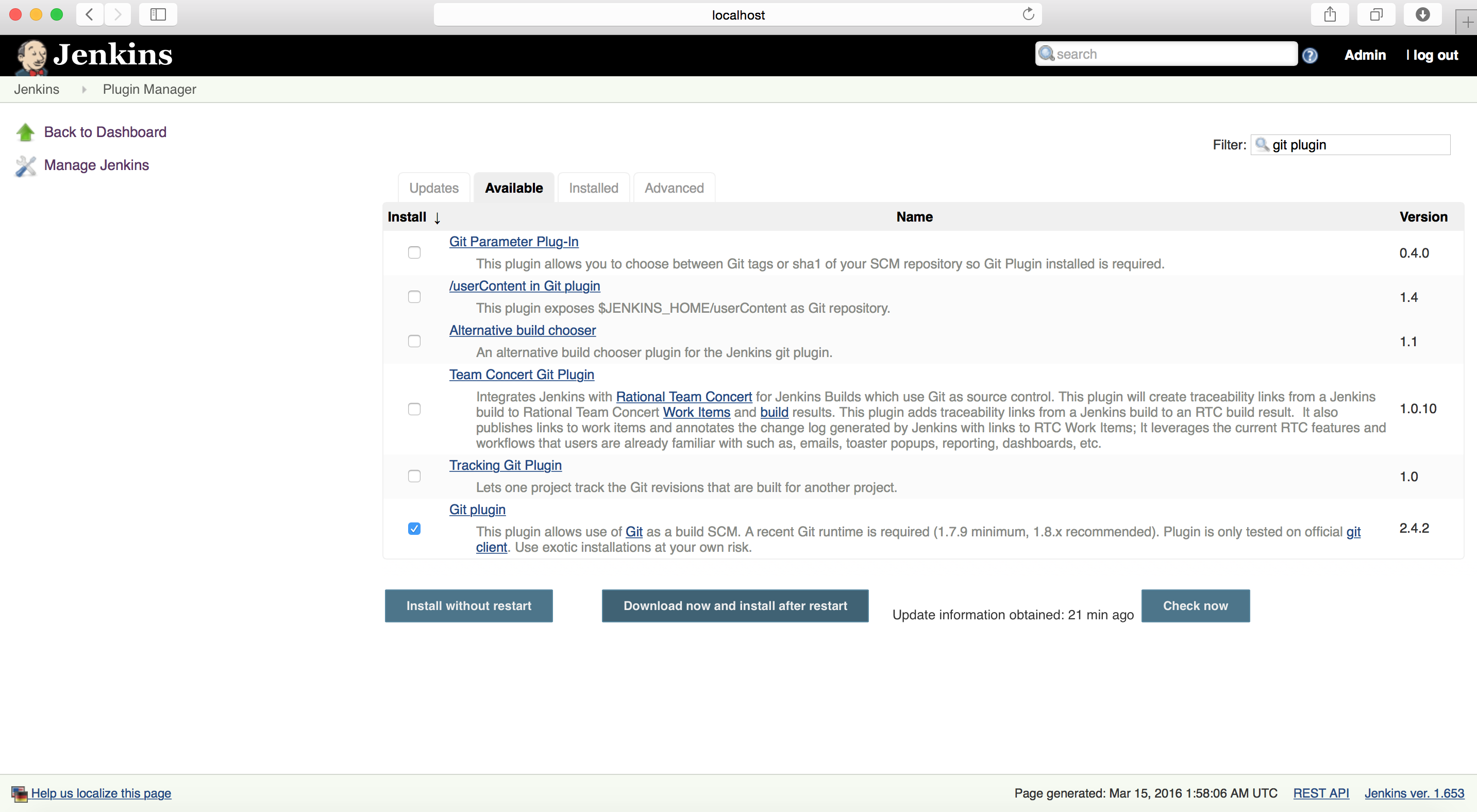1477x812 pixels.
Task: Follow the Work Items link
Action: point(697,412)
